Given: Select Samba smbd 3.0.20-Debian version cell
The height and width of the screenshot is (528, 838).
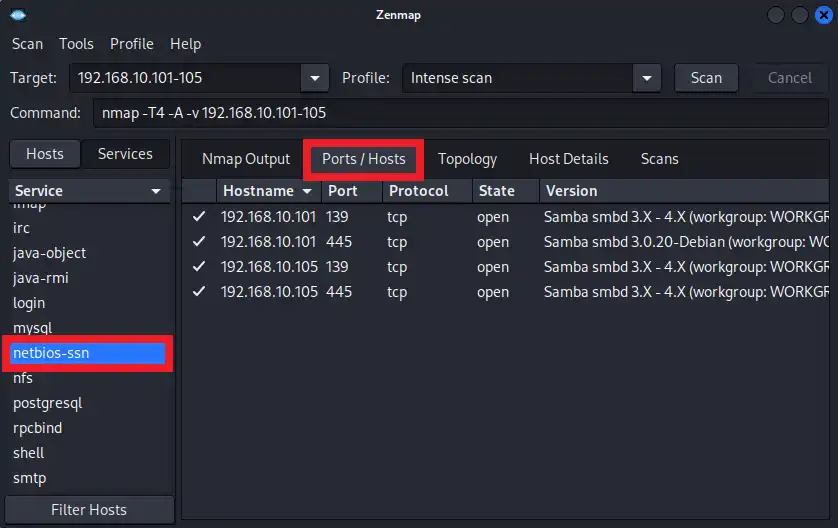Looking at the screenshot, I should tap(686, 242).
